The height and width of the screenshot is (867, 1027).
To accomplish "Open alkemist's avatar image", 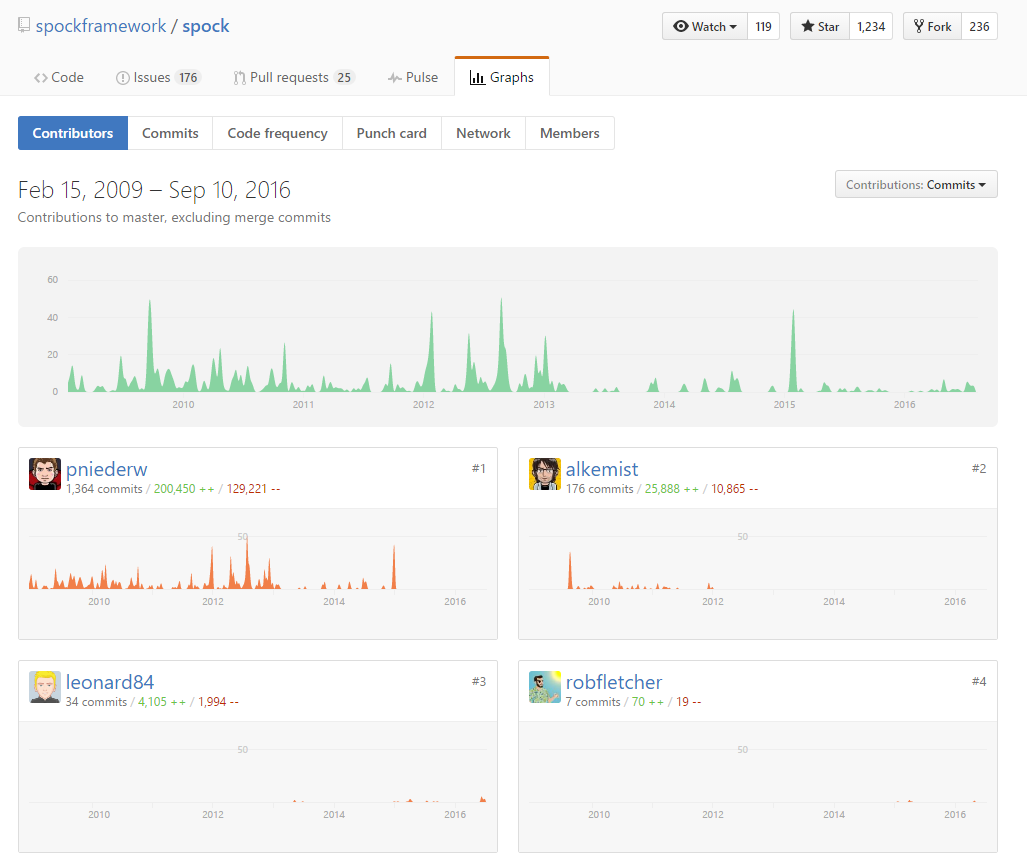I will click(x=545, y=474).
